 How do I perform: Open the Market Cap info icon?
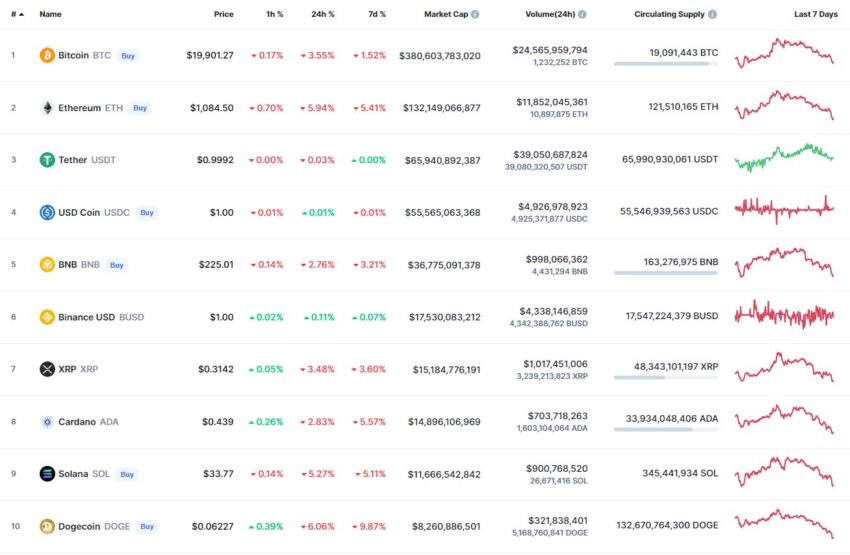[x=475, y=14]
